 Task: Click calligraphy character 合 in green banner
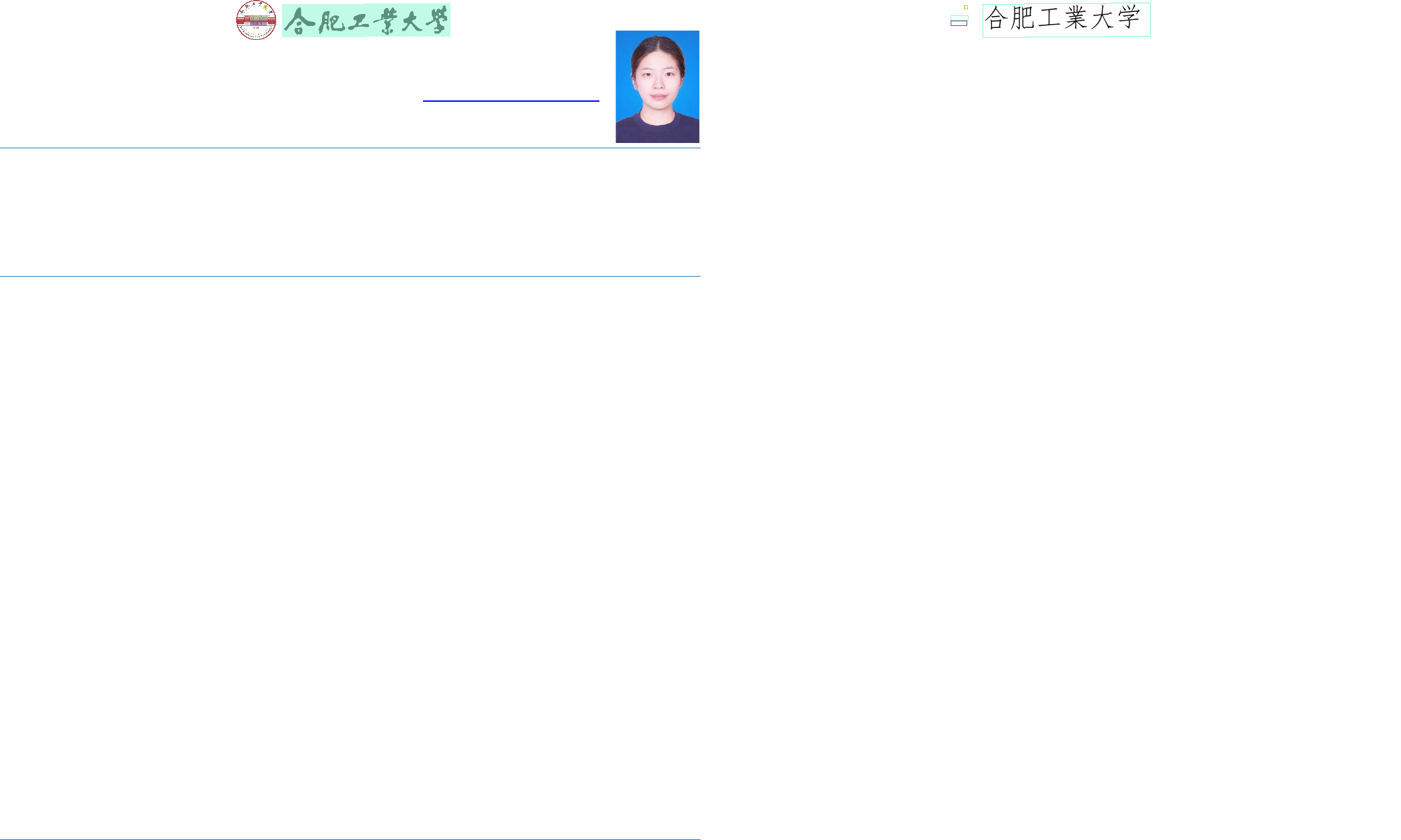pos(299,22)
